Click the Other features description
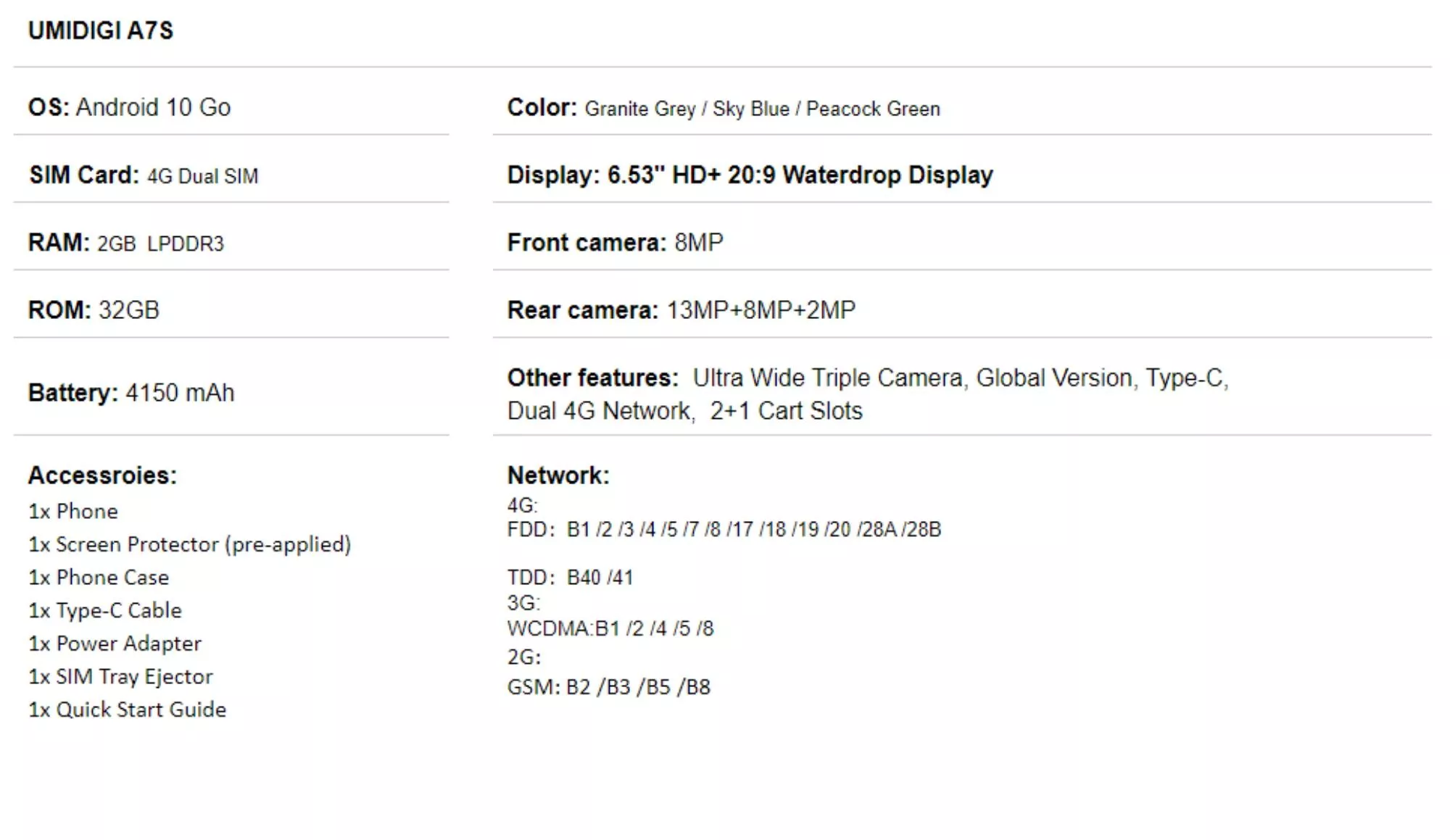 pos(868,394)
